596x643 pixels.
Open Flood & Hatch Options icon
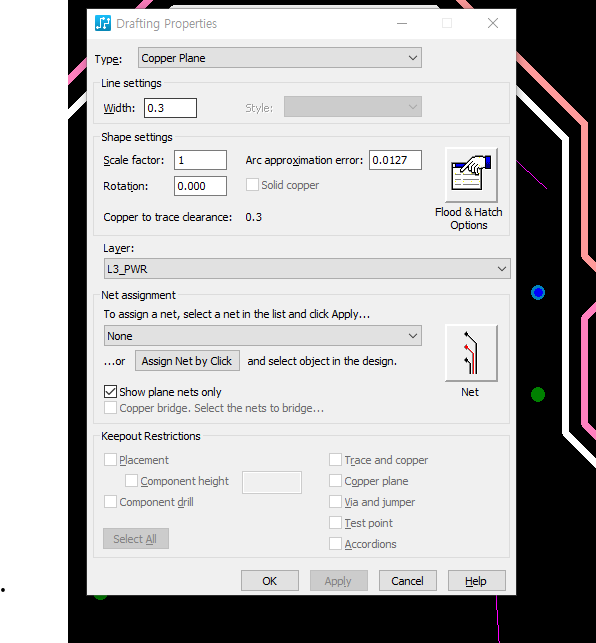click(x=471, y=175)
